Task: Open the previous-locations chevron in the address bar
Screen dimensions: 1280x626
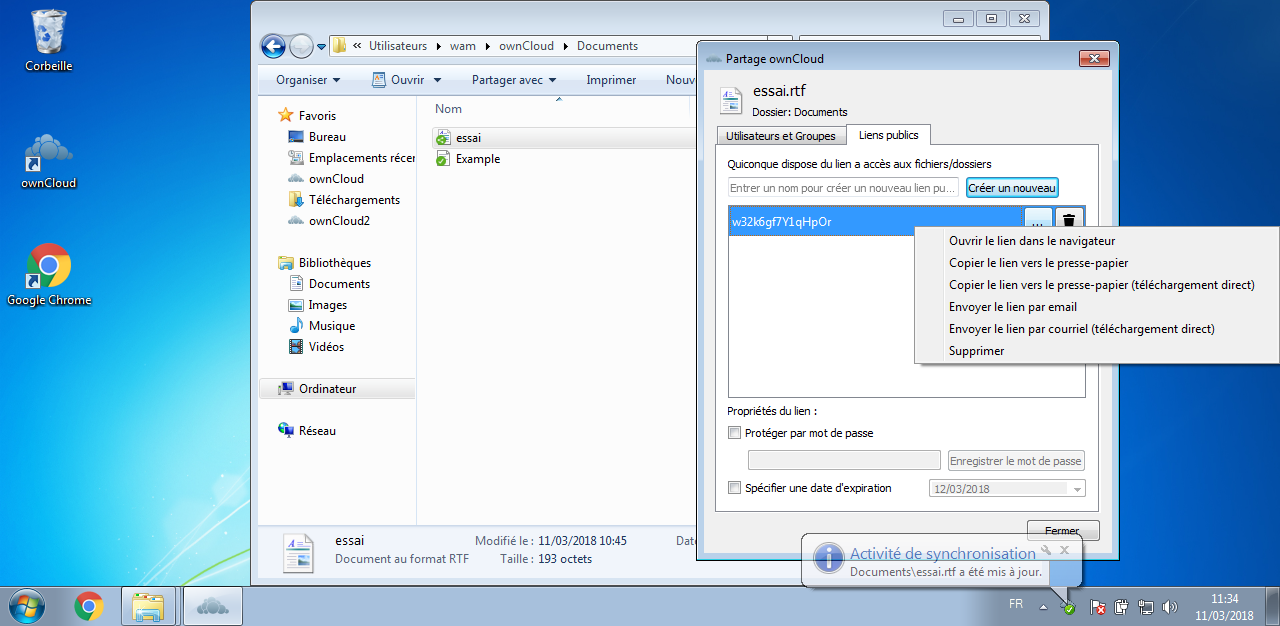Action: [357, 46]
